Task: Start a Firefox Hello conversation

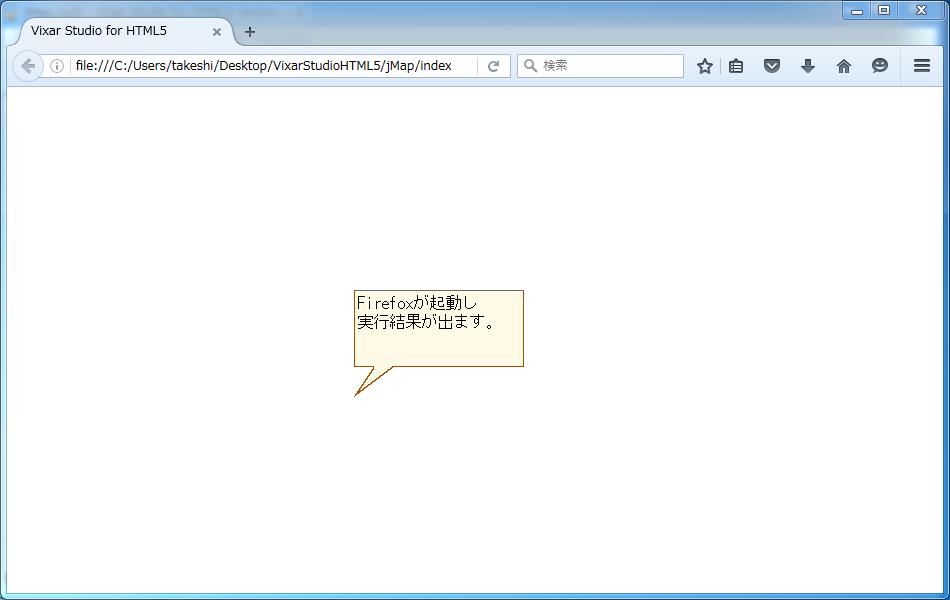Action: (880, 65)
